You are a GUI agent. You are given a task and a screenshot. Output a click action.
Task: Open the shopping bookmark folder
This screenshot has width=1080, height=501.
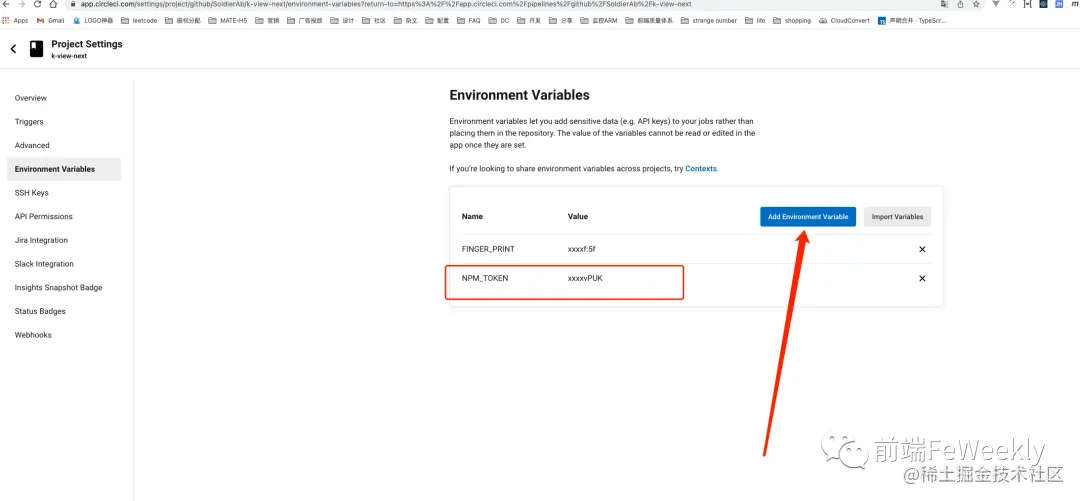click(792, 21)
